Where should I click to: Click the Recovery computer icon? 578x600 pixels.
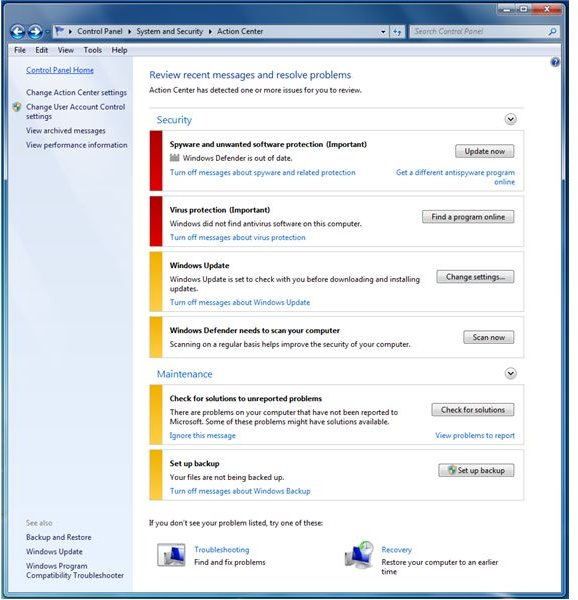359,555
